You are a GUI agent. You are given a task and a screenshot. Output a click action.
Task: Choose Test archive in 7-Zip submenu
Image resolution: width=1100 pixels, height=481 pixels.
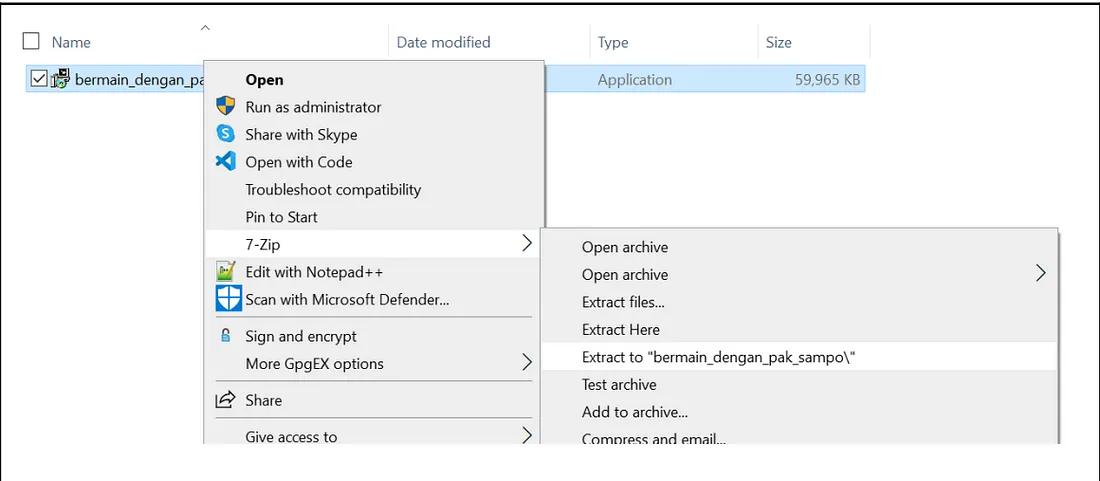pyautogui.click(x=619, y=384)
